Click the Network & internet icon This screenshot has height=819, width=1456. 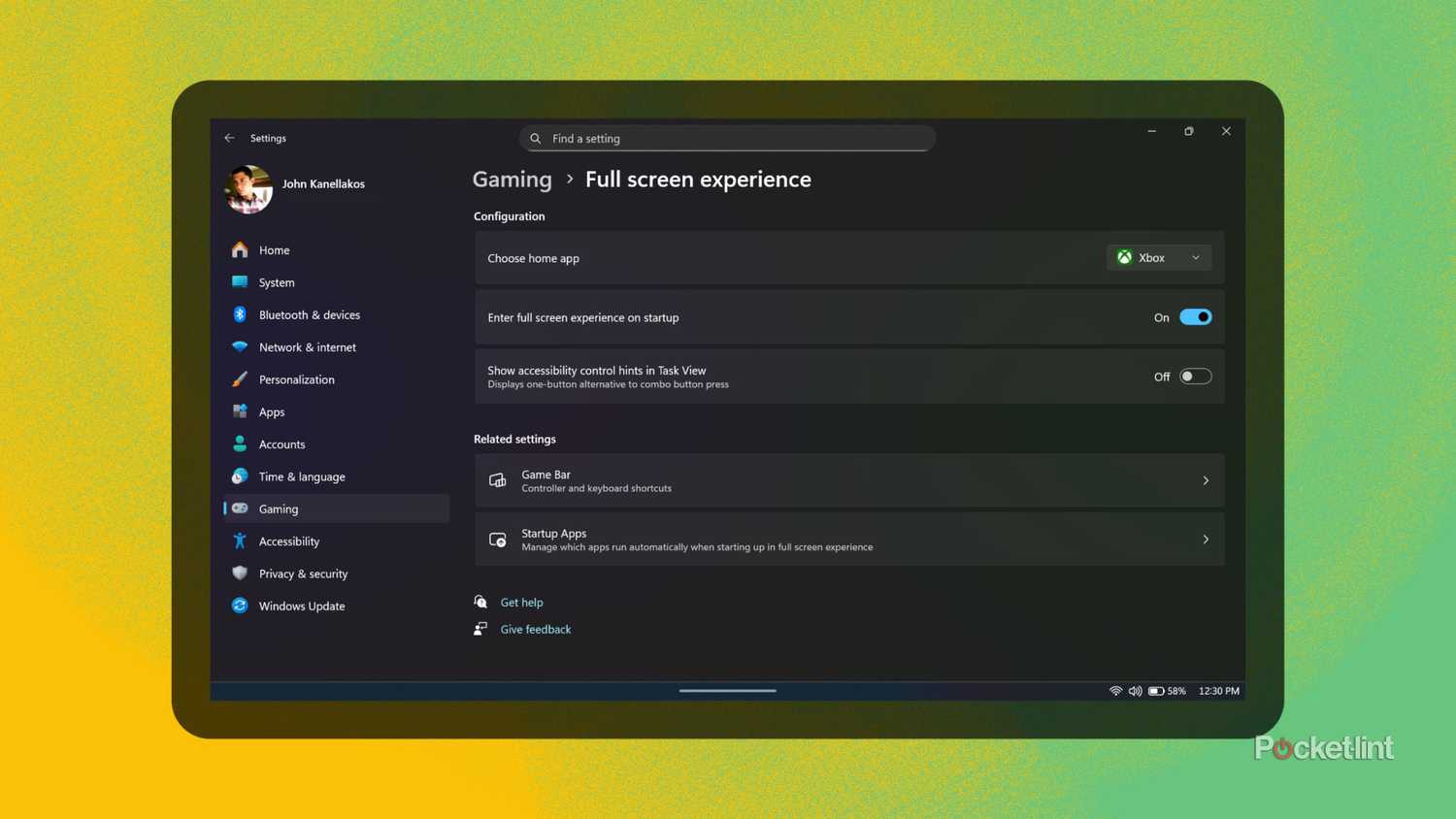pos(240,346)
